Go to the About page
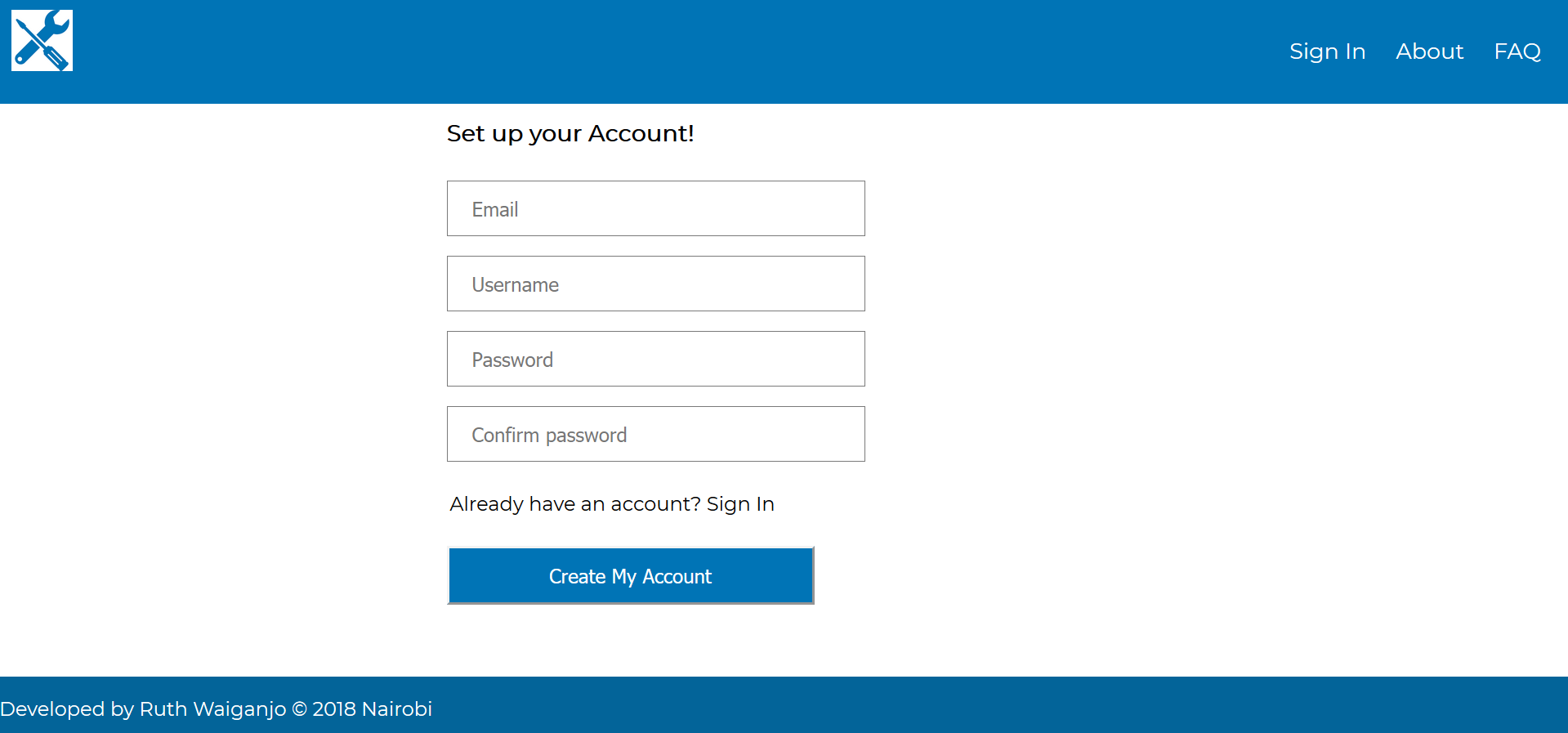 [x=1429, y=51]
